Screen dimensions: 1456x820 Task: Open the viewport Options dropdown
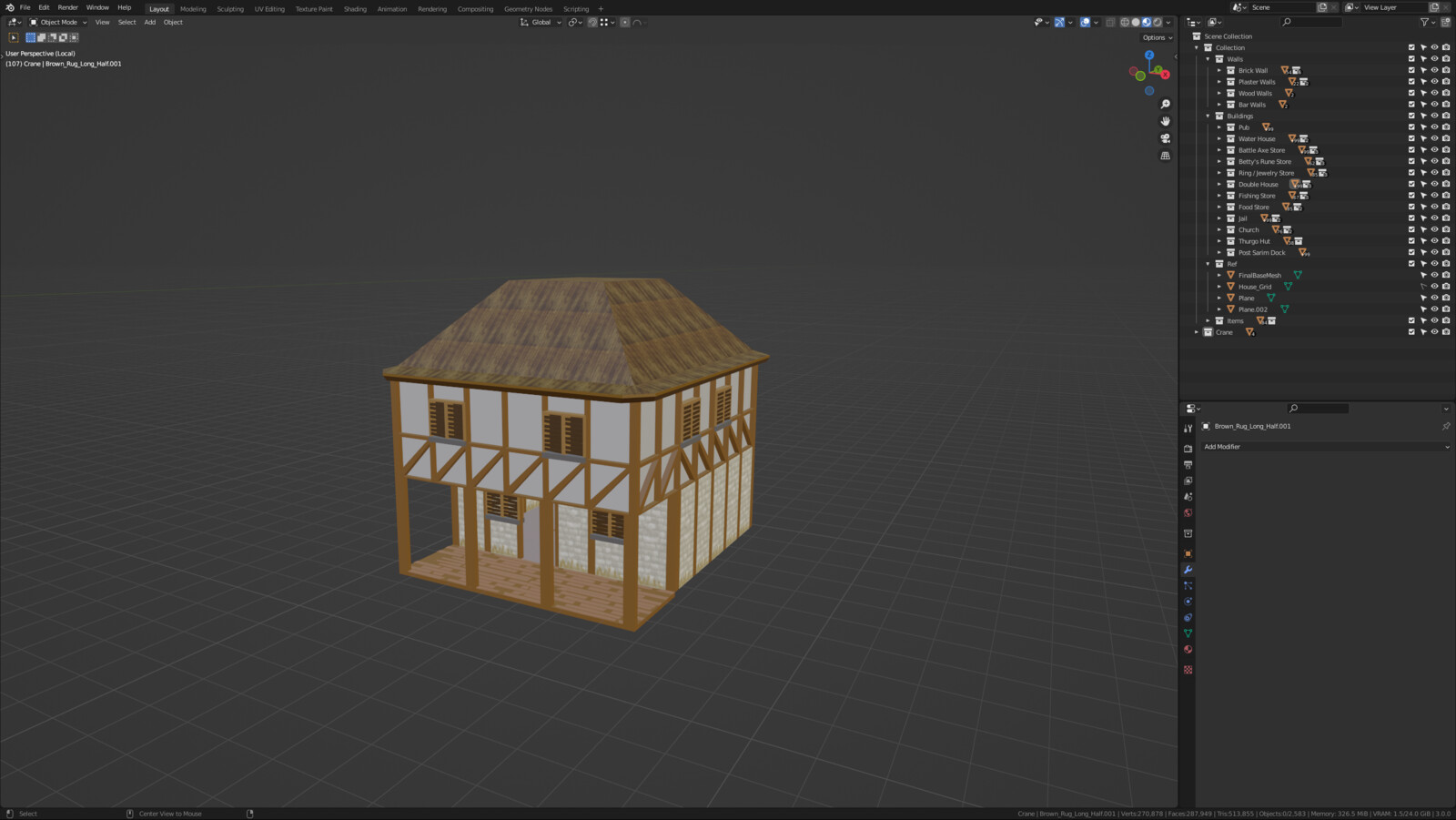click(1158, 37)
